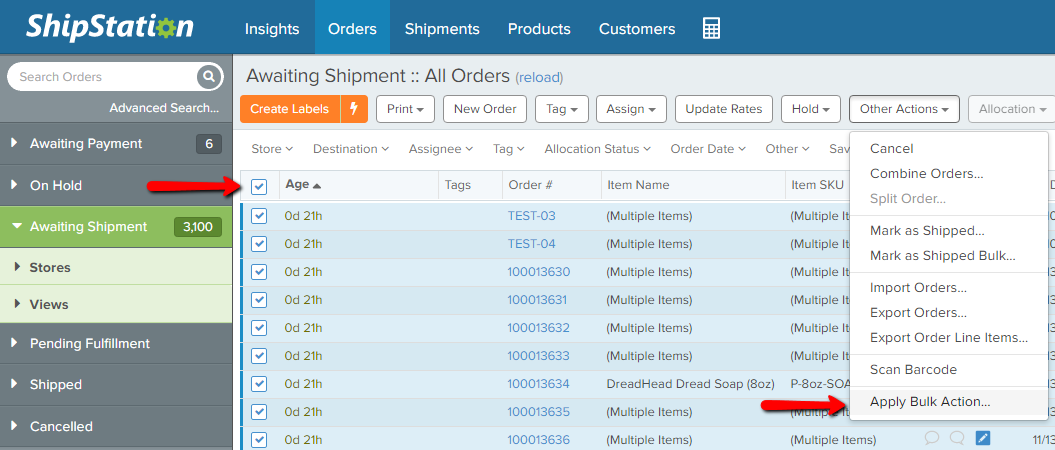Uncheck order TEST-03 checkbox
The image size is (1055, 450).
pyautogui.click(x=259, y=216)
